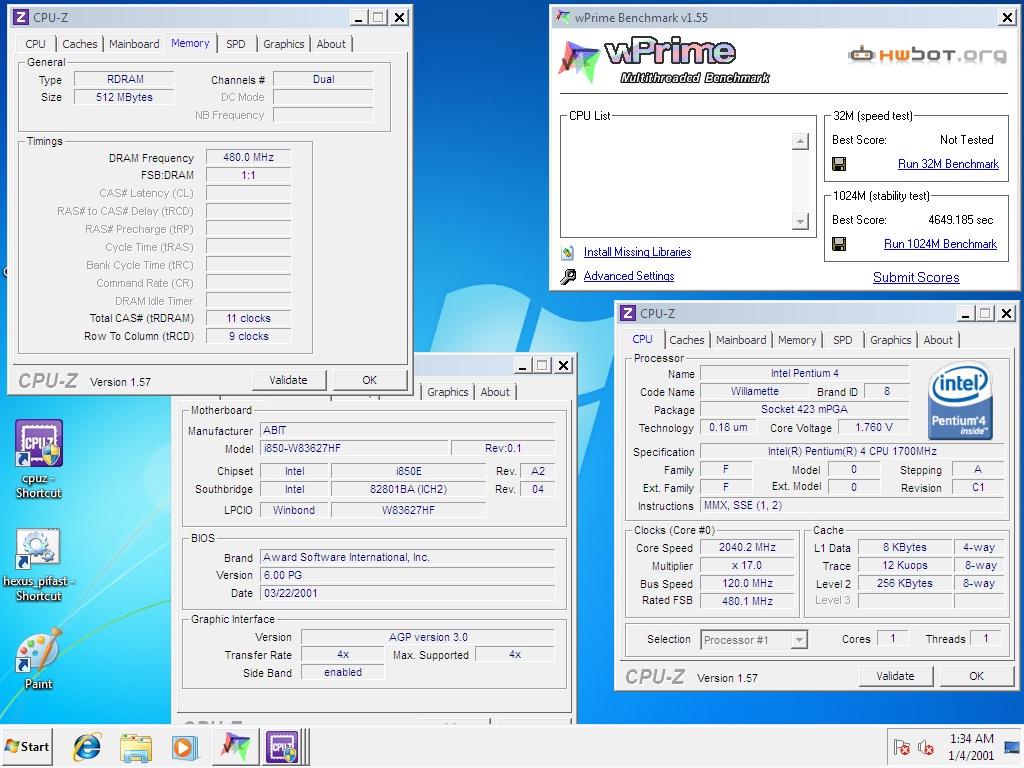Click the Advanced Settings wrench icon
The image size is (1024, 768).
pyautogui.click(x=568, y=276)
